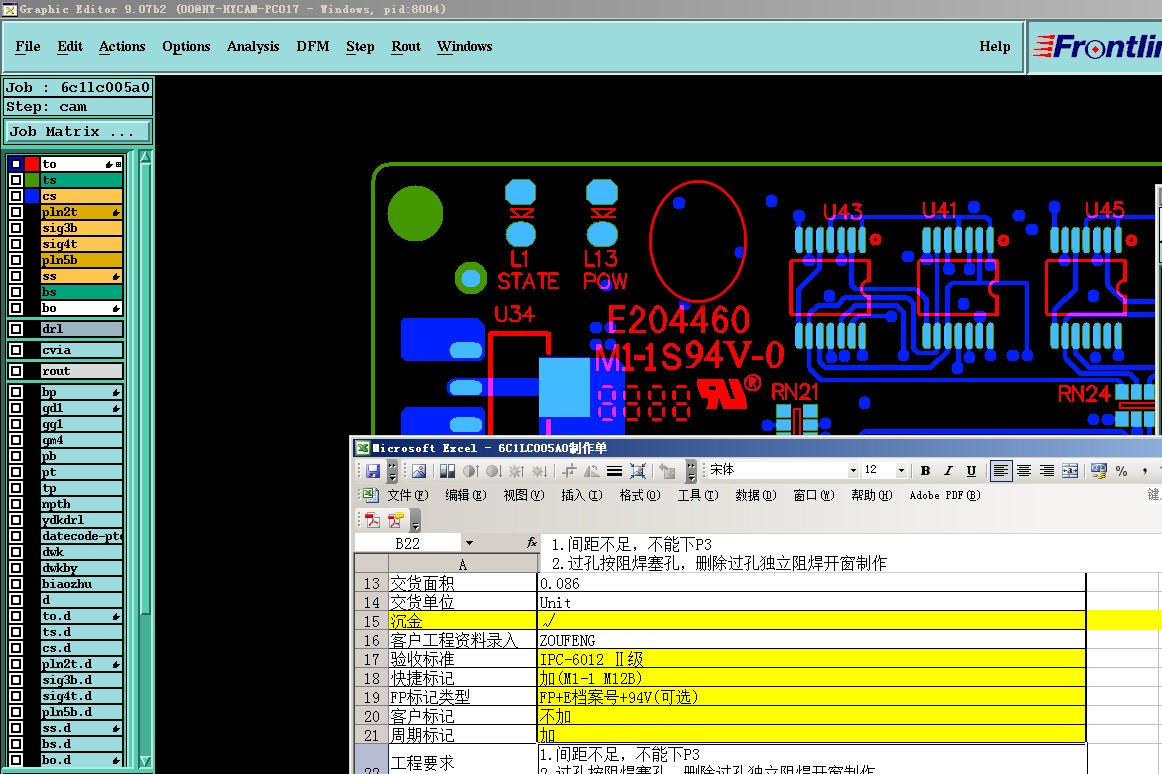Center cell text in Excel

coord(1024,471)
